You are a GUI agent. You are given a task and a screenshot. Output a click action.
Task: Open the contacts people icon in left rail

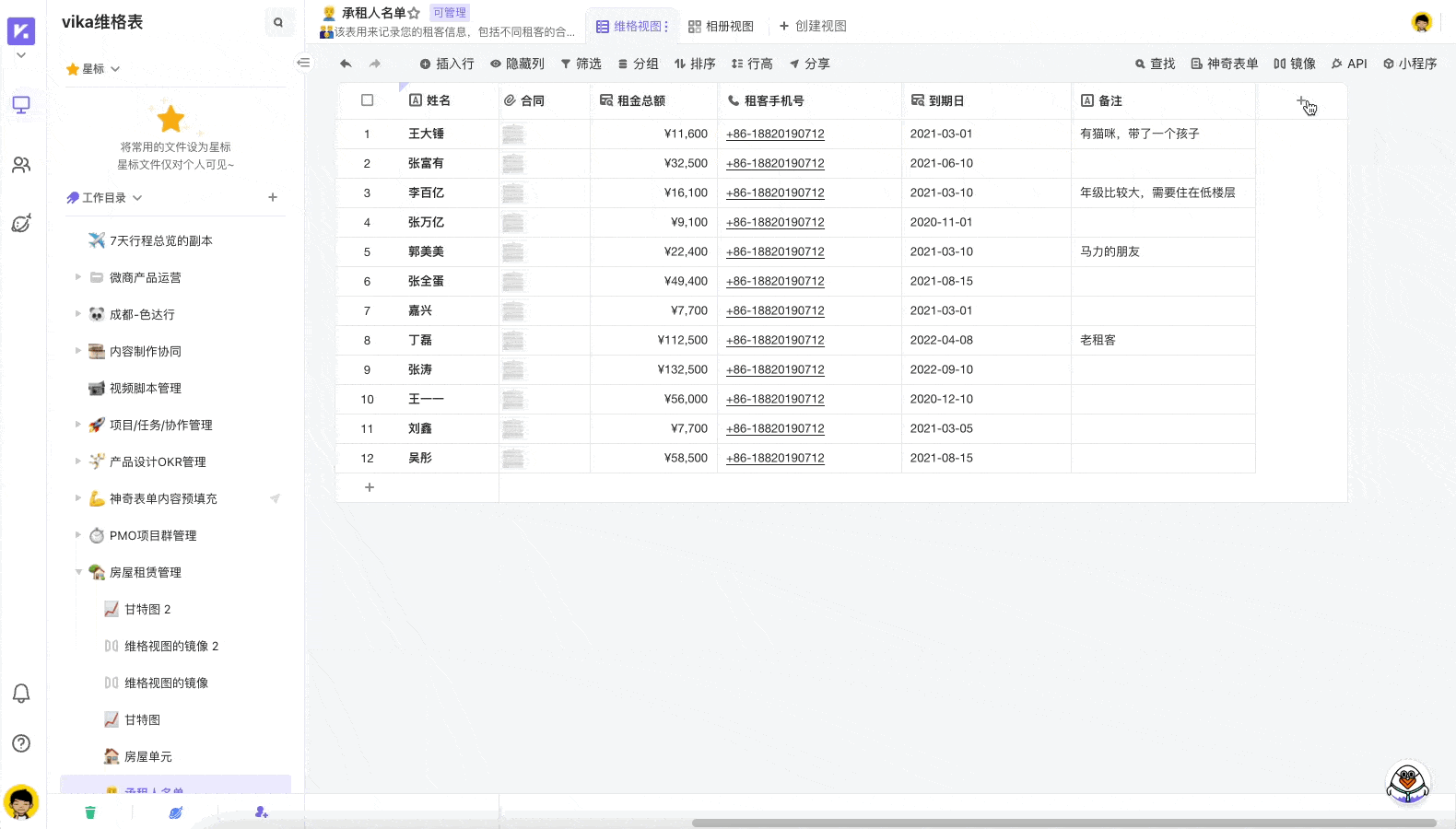point(21,165)
